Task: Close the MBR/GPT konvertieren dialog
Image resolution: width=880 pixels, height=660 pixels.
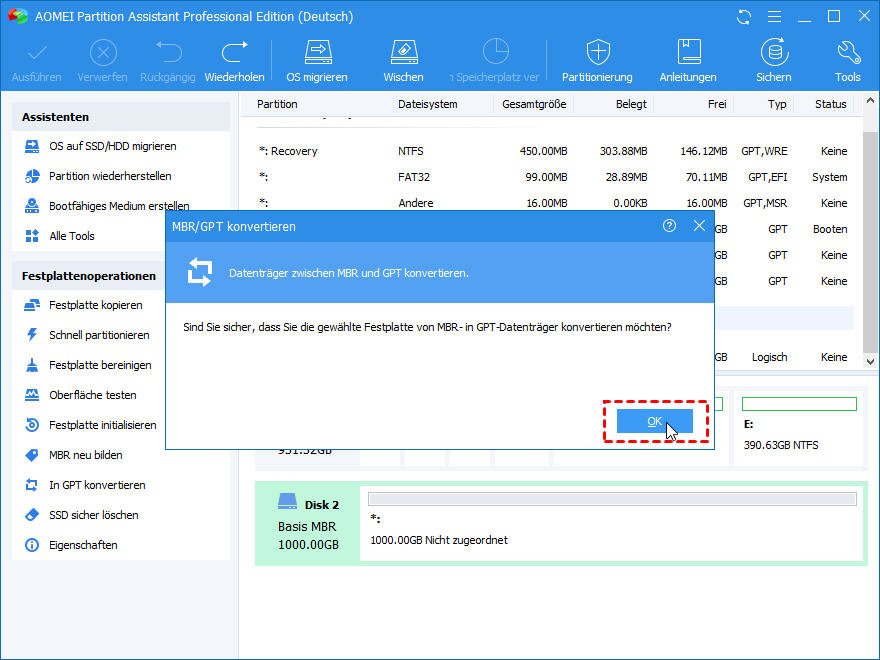Action: point(699,226)
